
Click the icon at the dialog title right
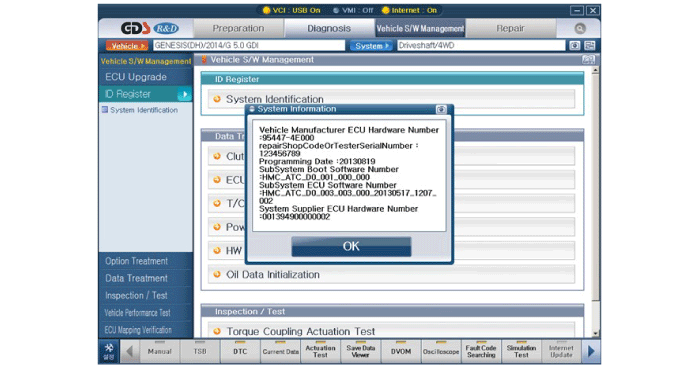coord(441,109)
